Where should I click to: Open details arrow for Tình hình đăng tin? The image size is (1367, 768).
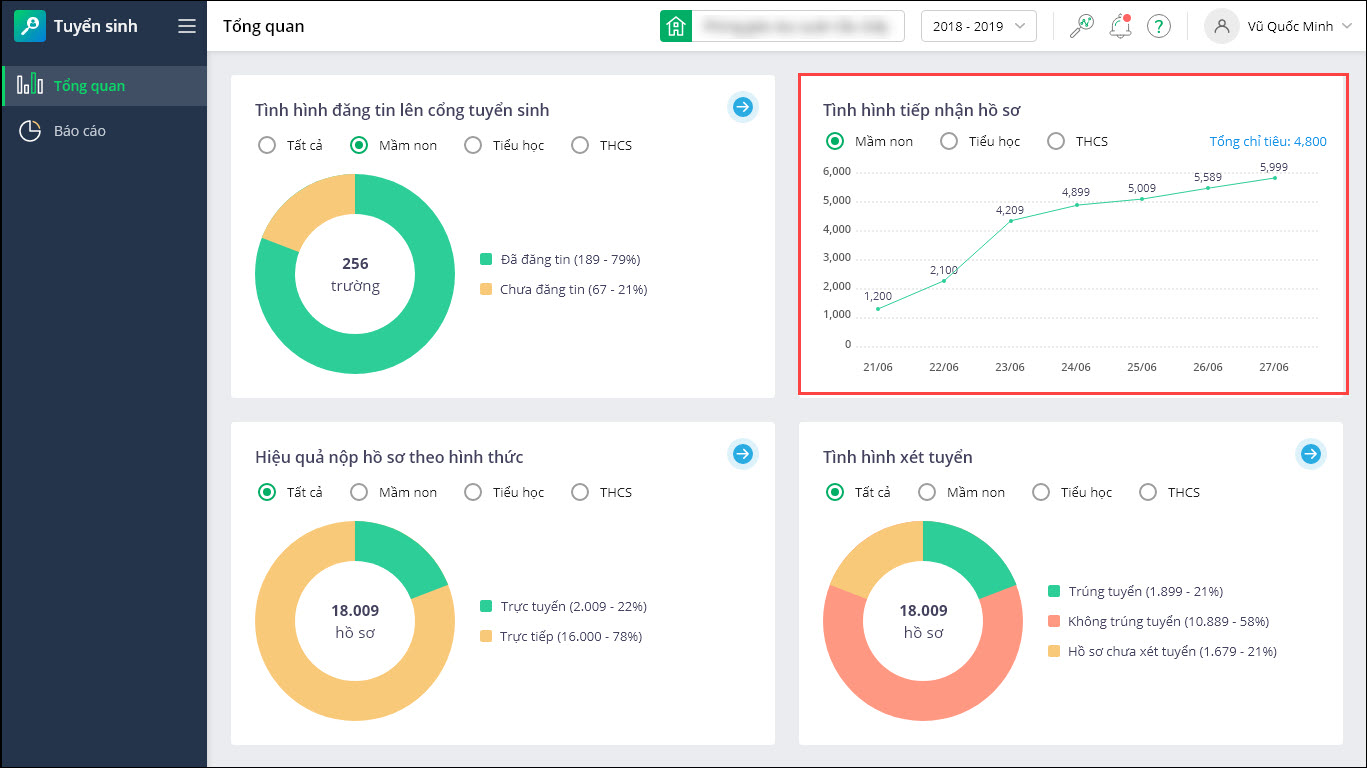point(742,107)
